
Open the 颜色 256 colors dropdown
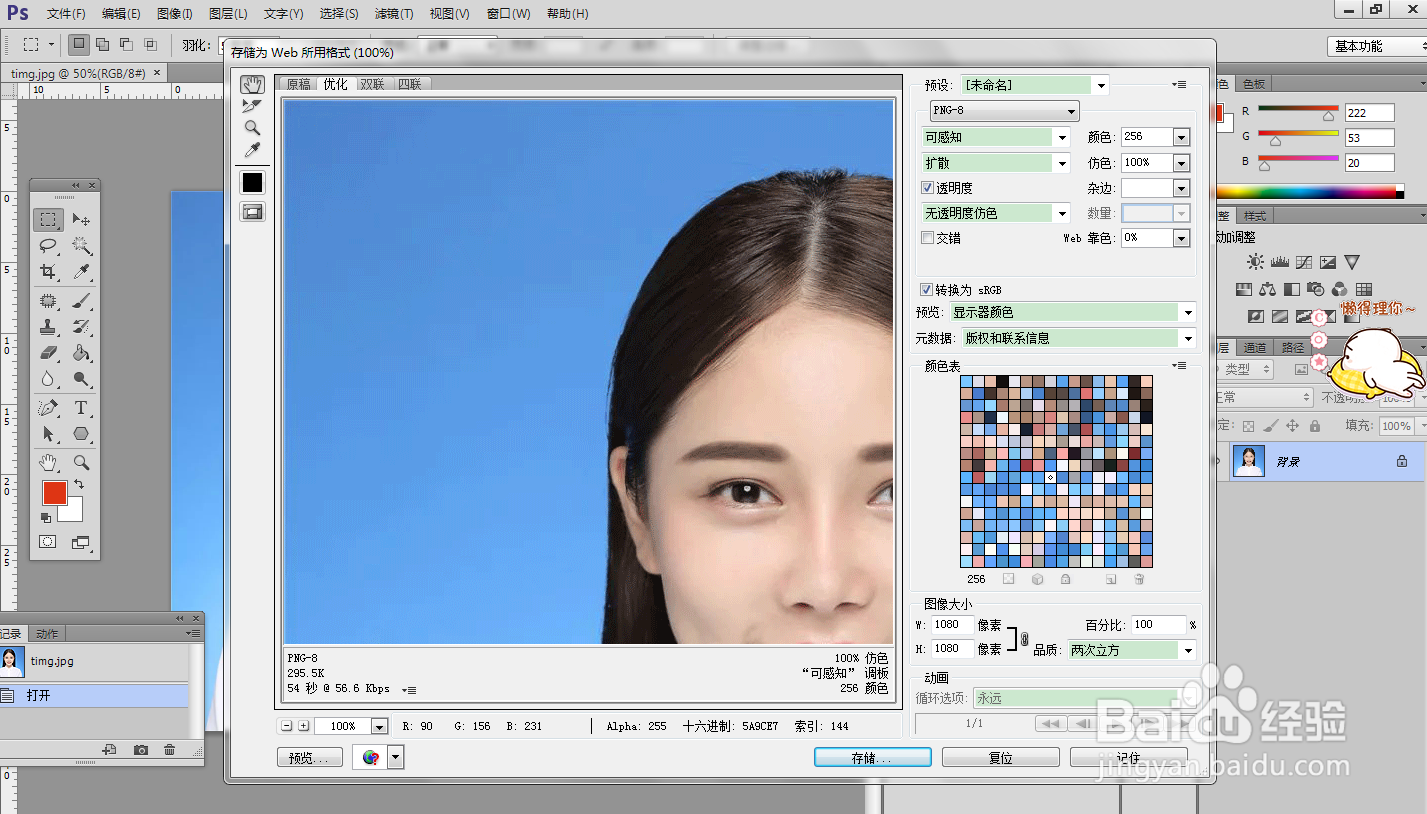tap(1181, 137)
